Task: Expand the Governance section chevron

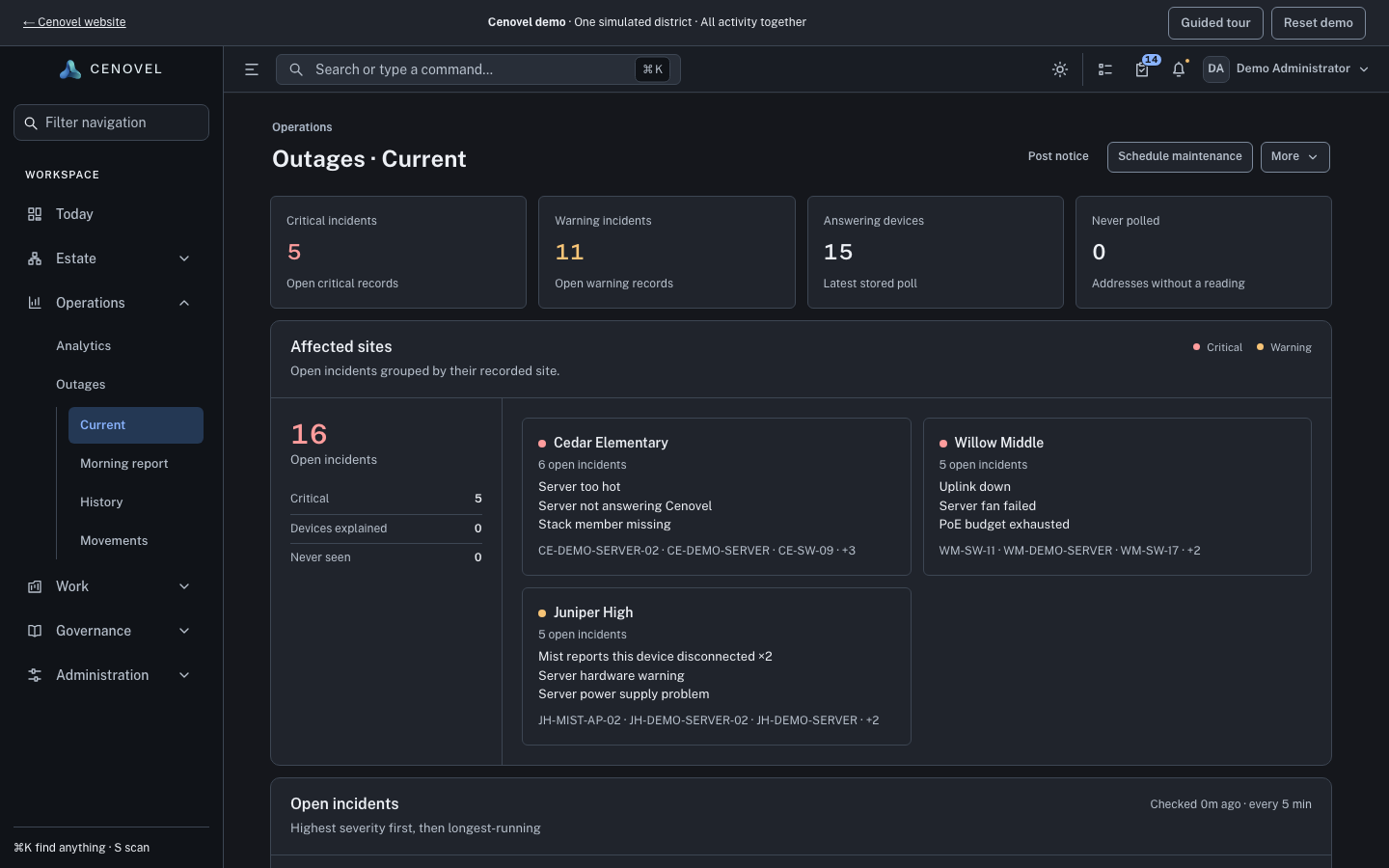Action: [184, 631]
